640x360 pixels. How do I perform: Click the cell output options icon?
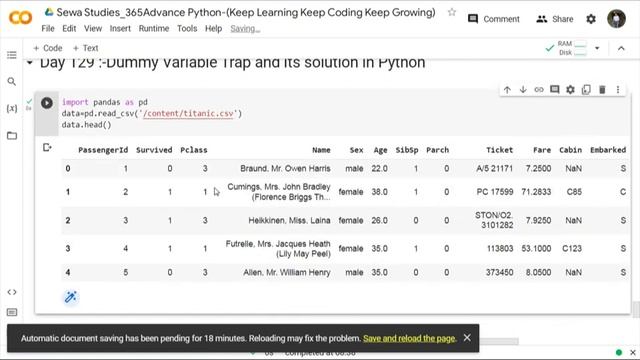point(47,147)
